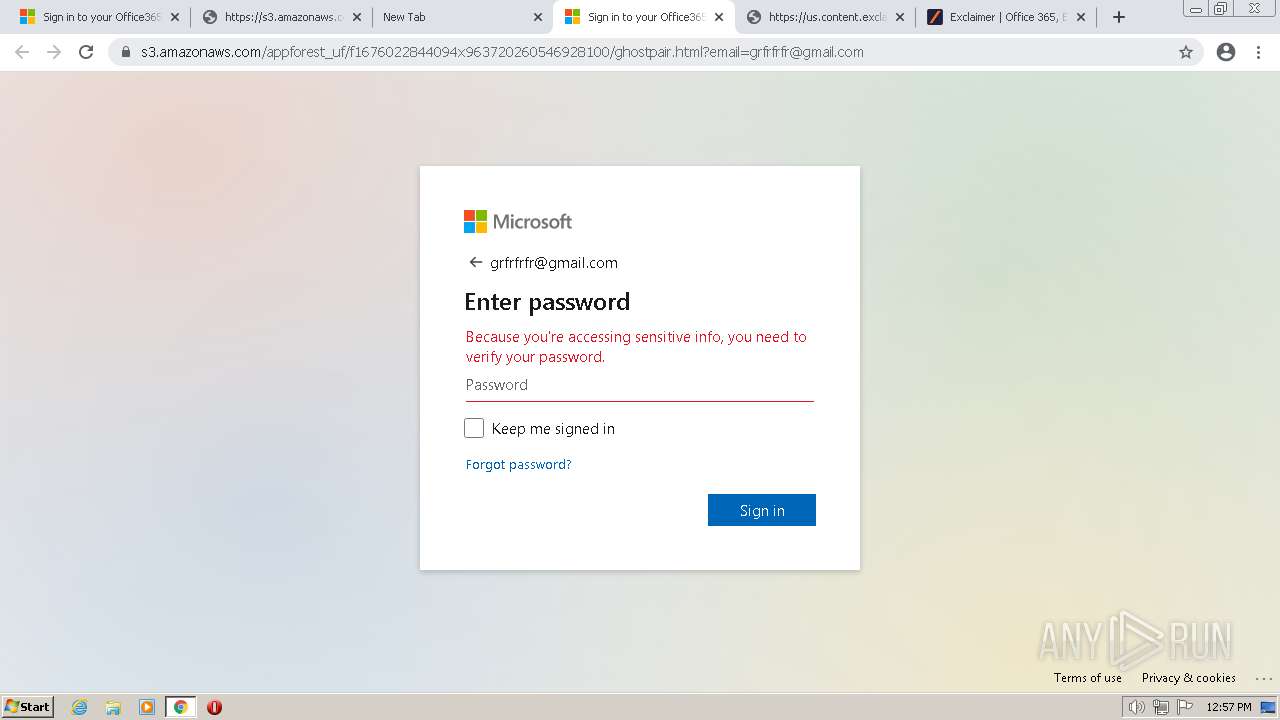1280x720 pixels.
Task: Close the New Tab tab
Action: (x=538, y=17)
